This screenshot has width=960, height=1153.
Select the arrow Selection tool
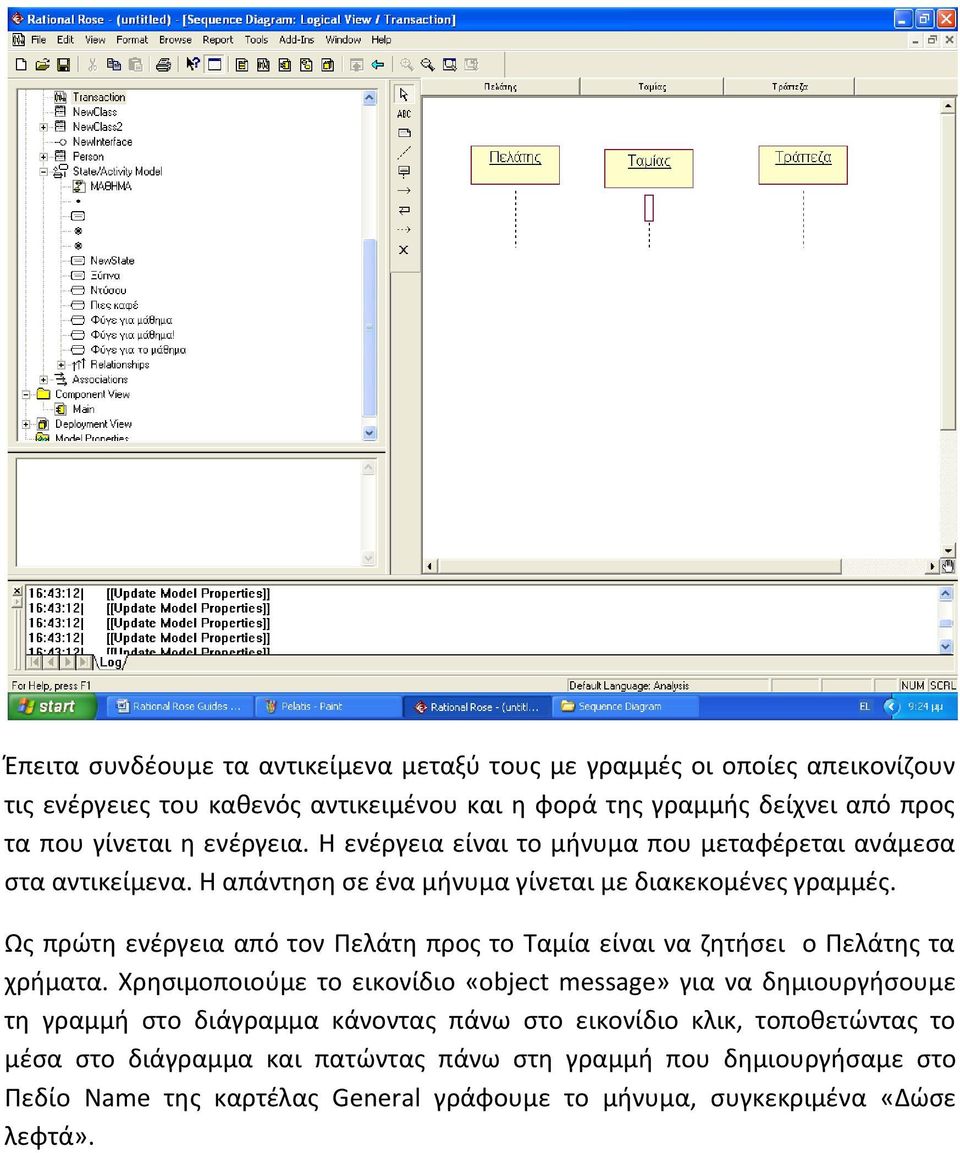pos(404,94)
